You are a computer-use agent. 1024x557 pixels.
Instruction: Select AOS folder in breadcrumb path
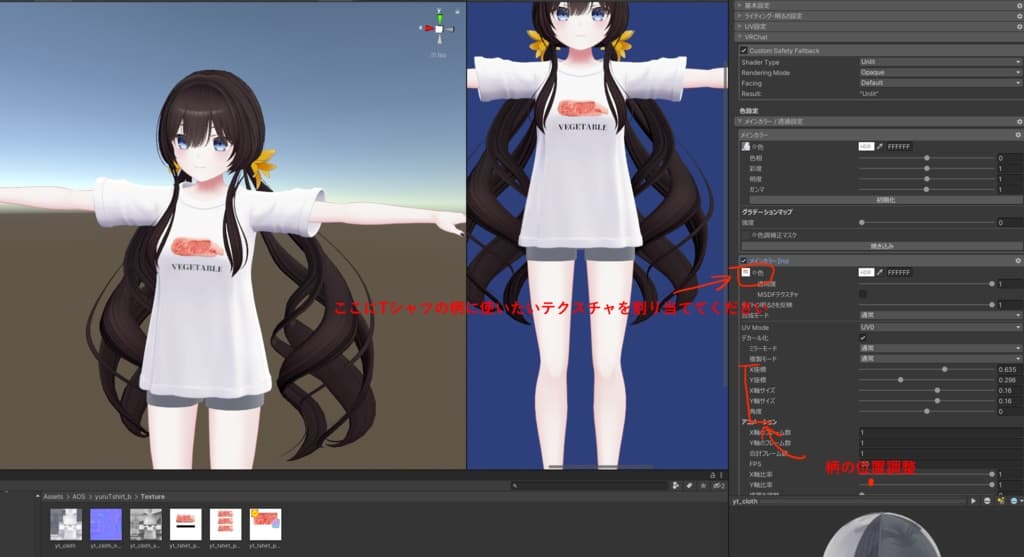pyautogui.click(x=79, y=496)
